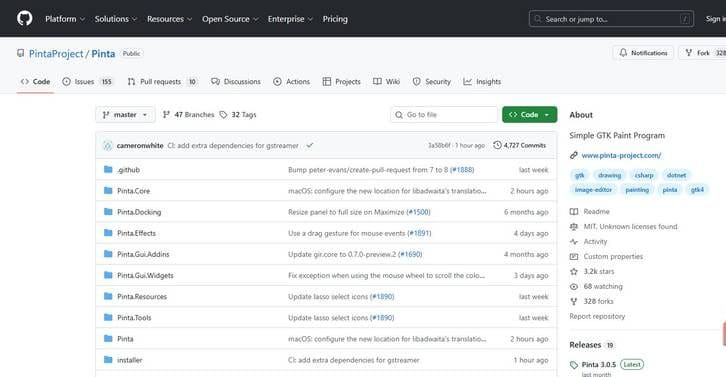Click the GitHub logo icon

click(25, 19)
